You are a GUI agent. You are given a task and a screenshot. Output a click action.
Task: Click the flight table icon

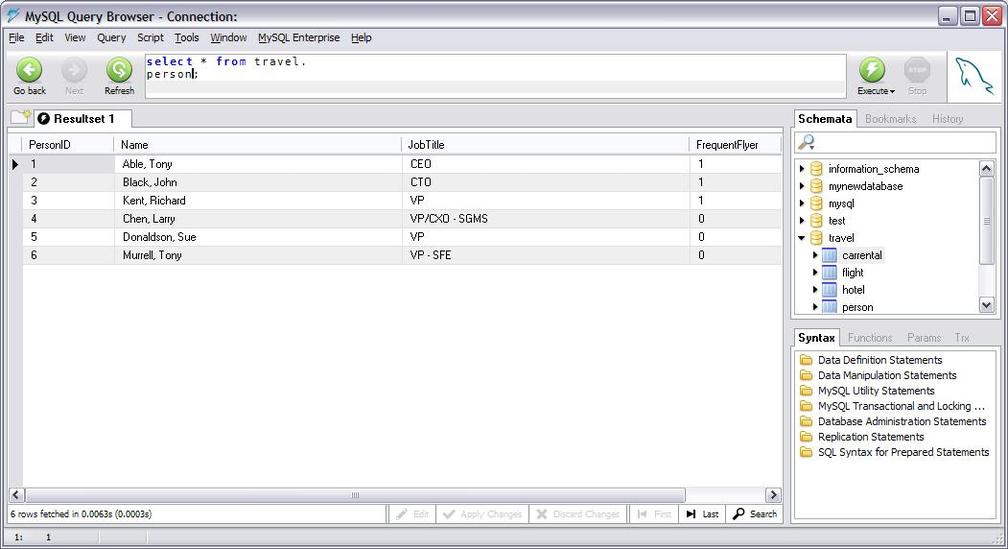(829, 273)
